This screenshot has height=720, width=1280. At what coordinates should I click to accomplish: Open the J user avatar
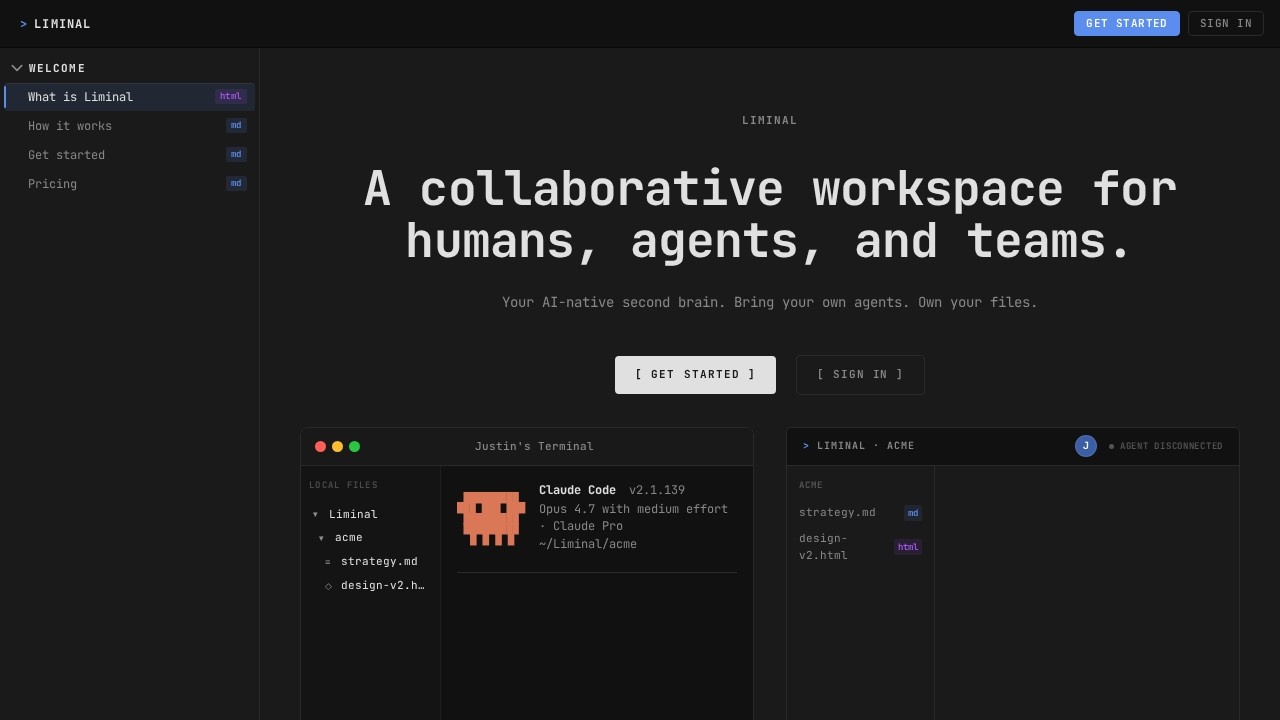pos(1086,446)
